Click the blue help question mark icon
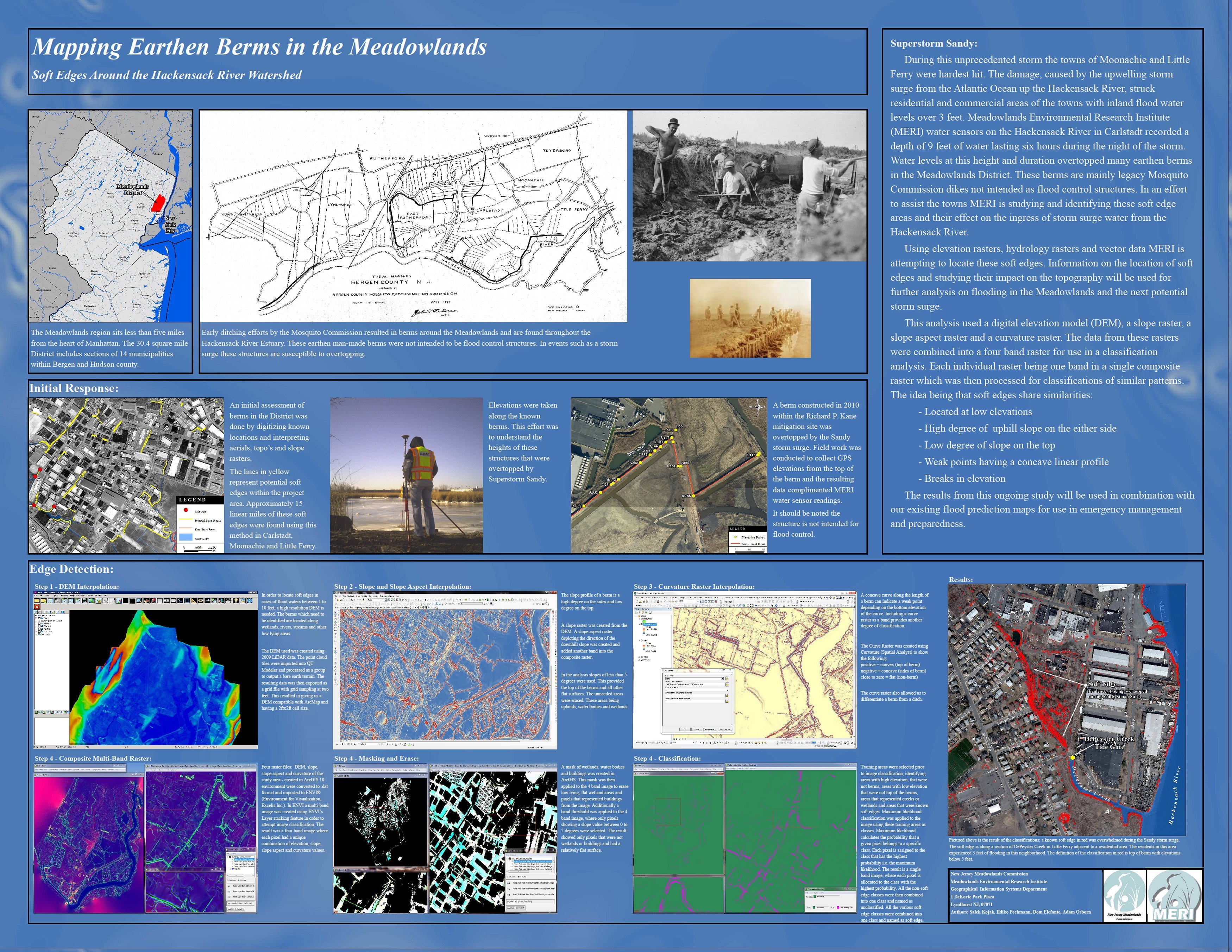1232x952 pixels. [249, 601]
